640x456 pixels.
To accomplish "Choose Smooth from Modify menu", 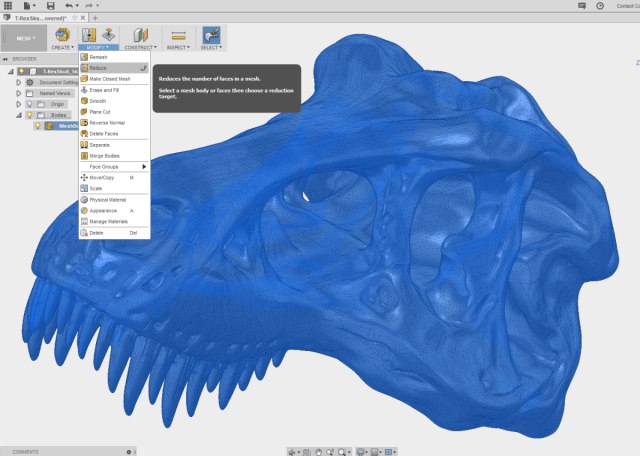I will click(x=114, y=101).
